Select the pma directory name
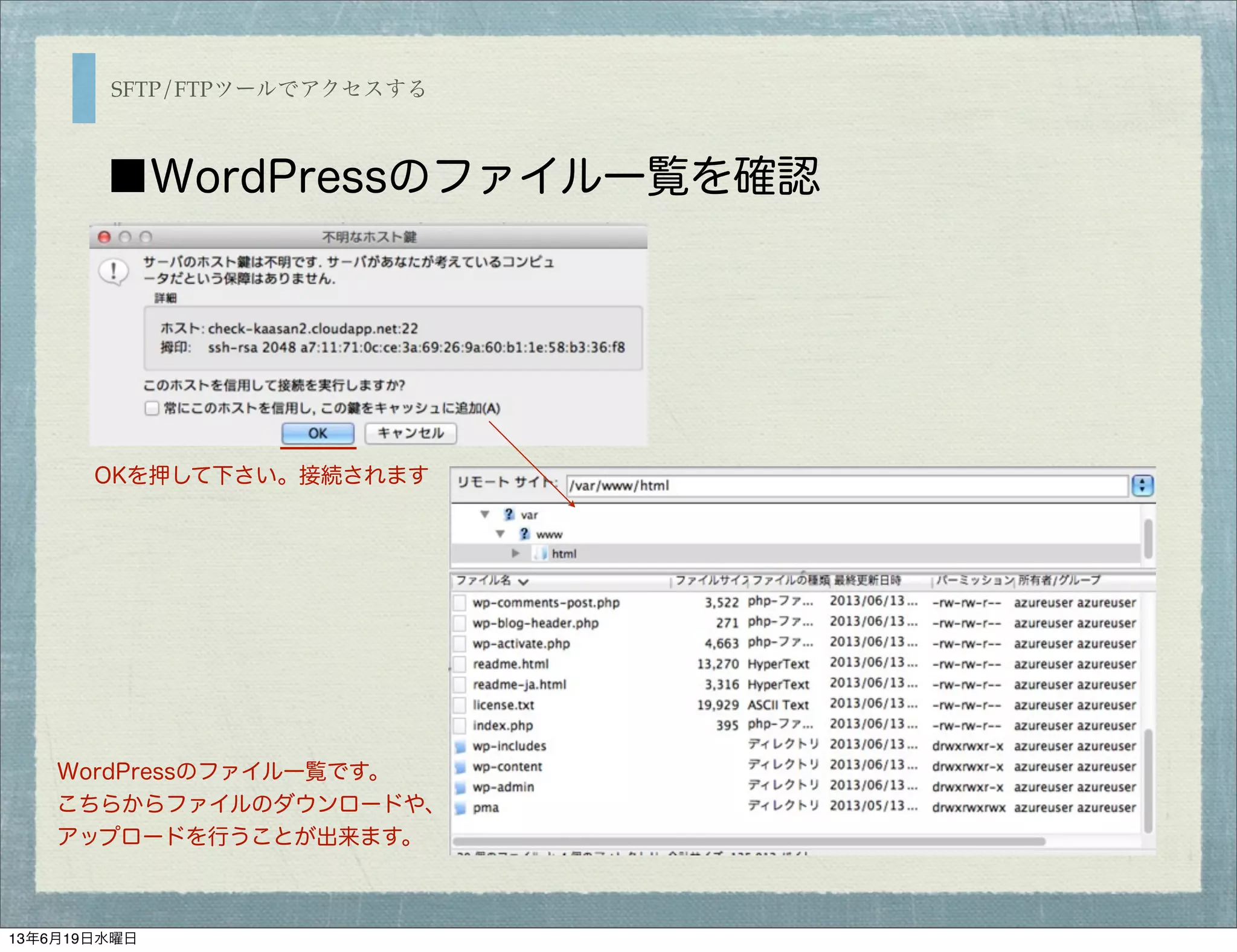 point(486,808)
